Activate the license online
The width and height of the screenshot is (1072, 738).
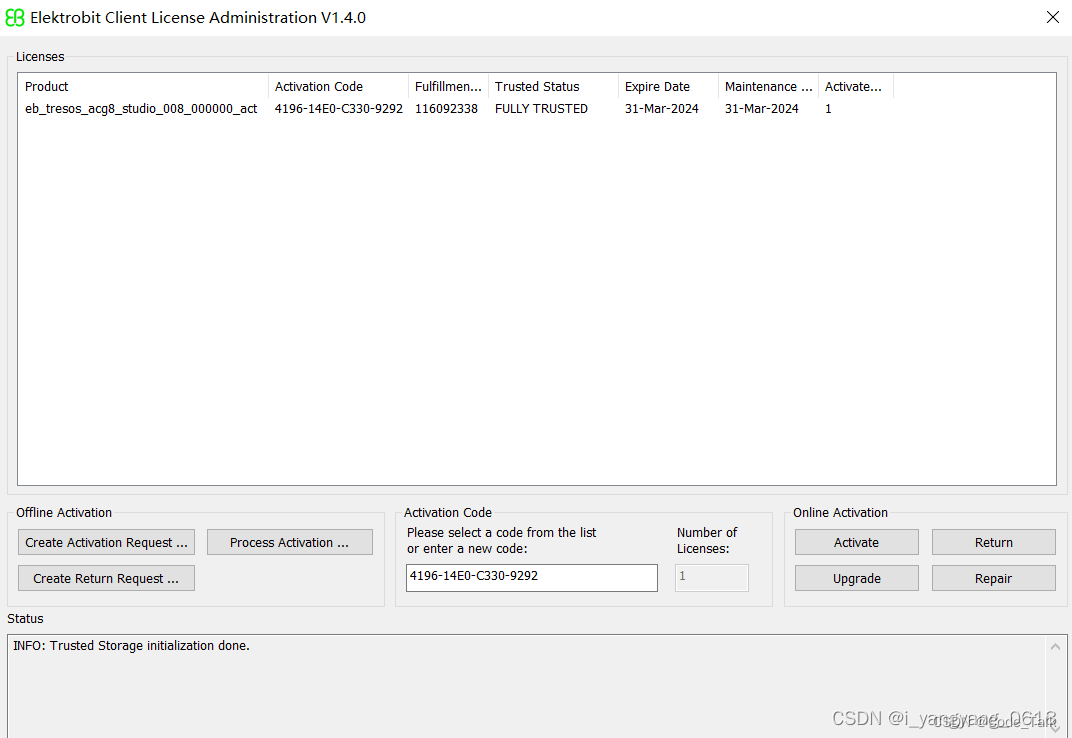click(x=856, y=542)
